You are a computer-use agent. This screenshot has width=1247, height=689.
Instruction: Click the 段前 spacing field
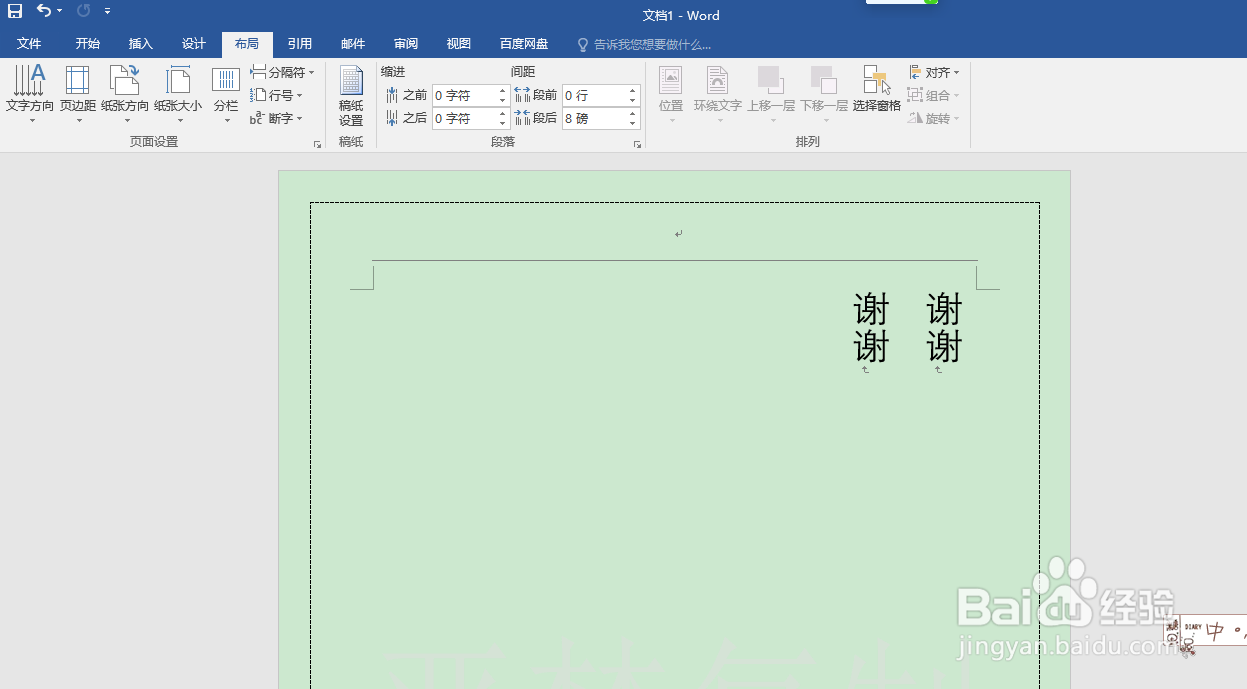pos(595,95)
